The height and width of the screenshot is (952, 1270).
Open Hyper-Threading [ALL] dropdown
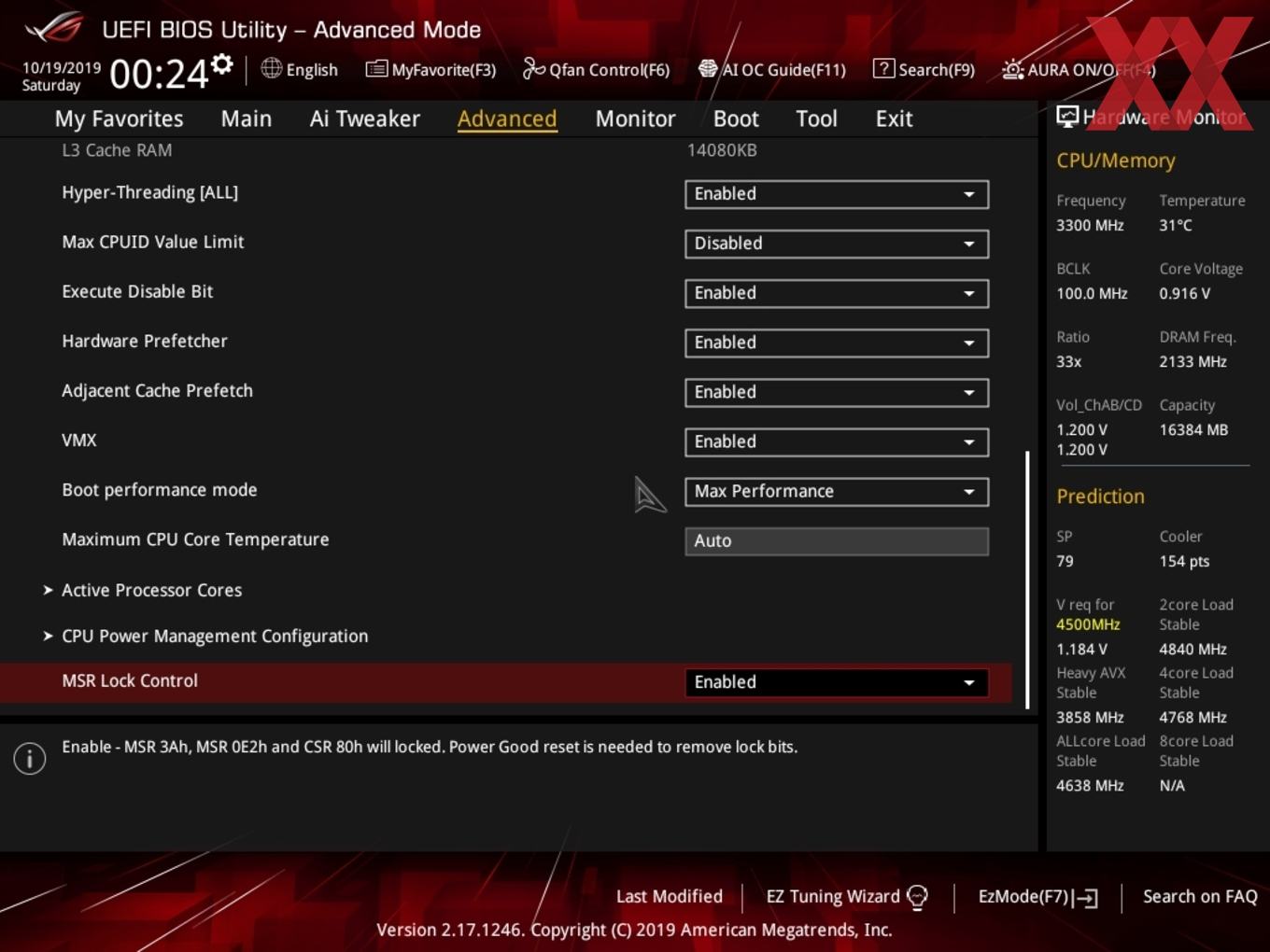pyautogui.click(x=837, y=194)
